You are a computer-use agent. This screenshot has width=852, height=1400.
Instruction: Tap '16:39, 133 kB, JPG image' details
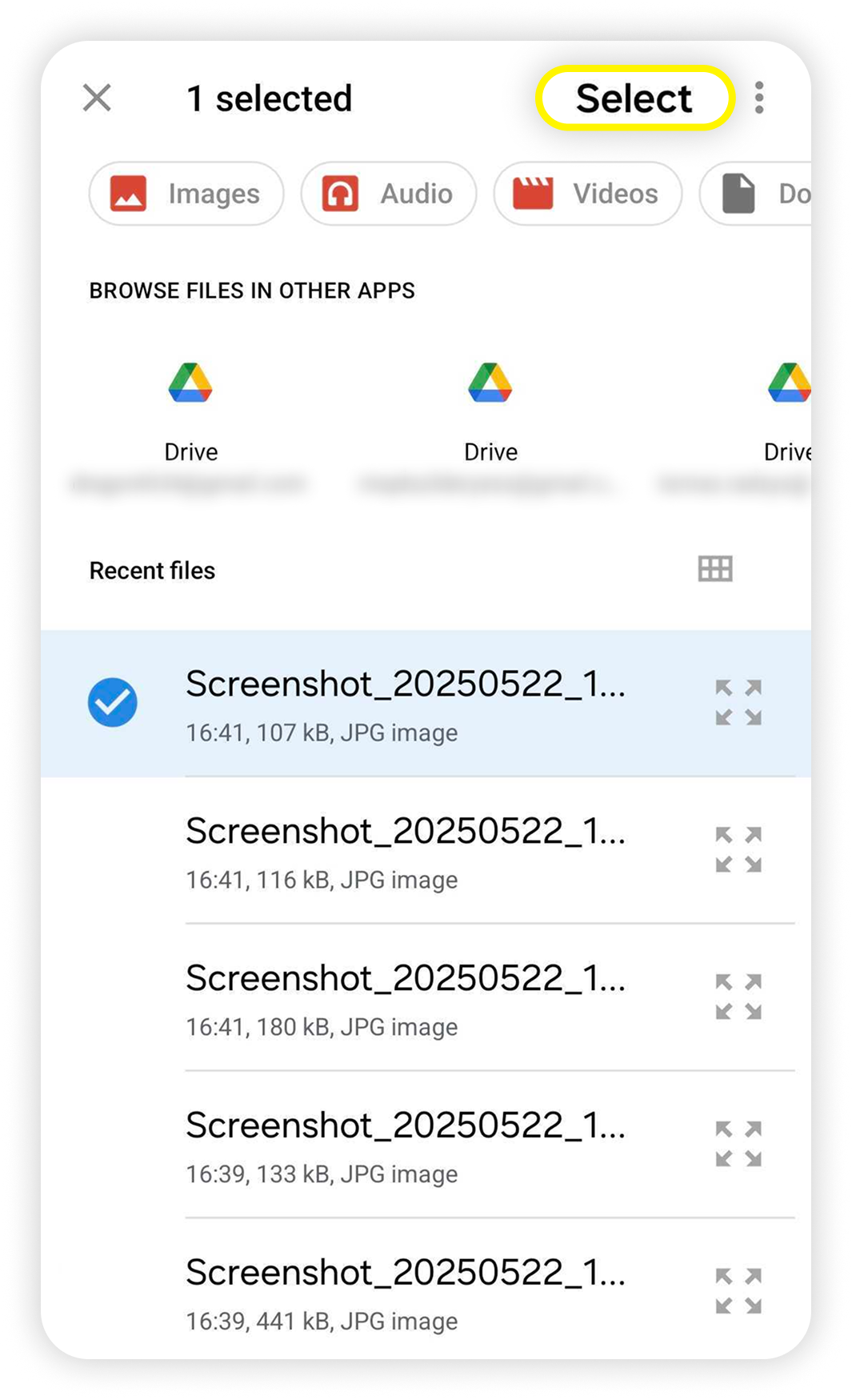(x=322, y=1175)
